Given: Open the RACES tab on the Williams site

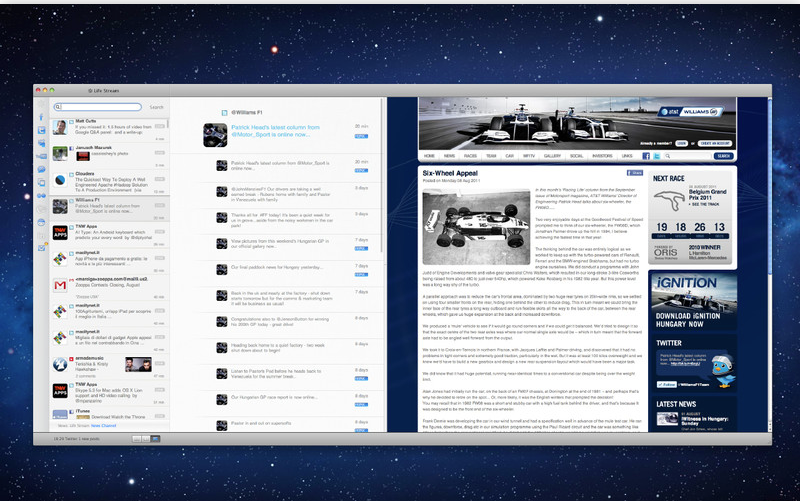Looking at the screenshot, I should point(470,156).
